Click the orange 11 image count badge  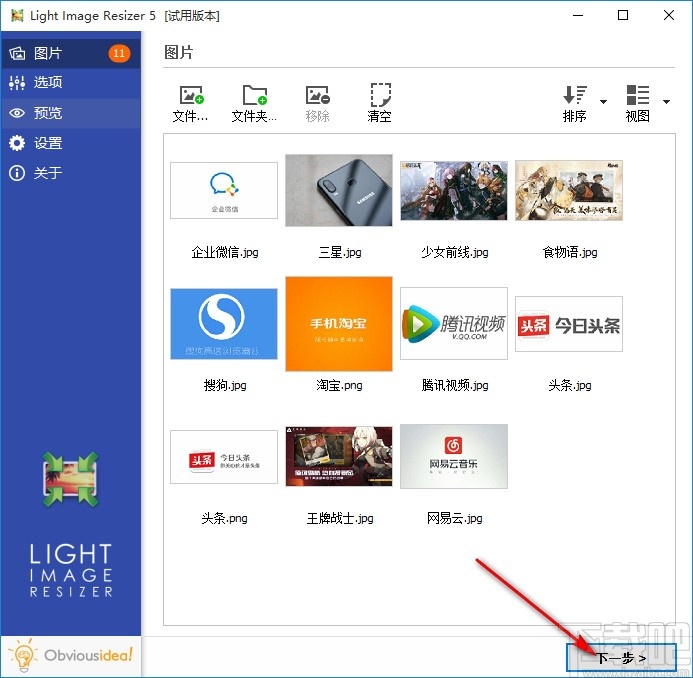pos(119,53)
